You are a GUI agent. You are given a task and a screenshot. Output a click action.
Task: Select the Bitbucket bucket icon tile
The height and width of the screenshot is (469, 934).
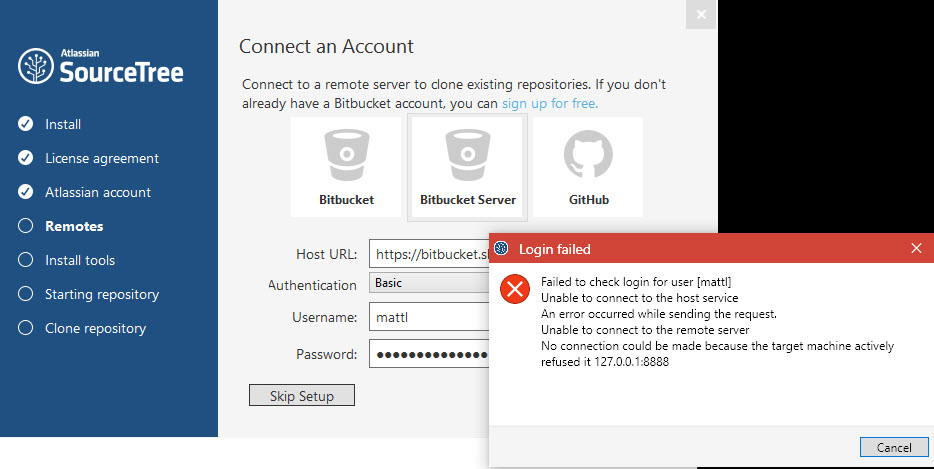point(346,167)
